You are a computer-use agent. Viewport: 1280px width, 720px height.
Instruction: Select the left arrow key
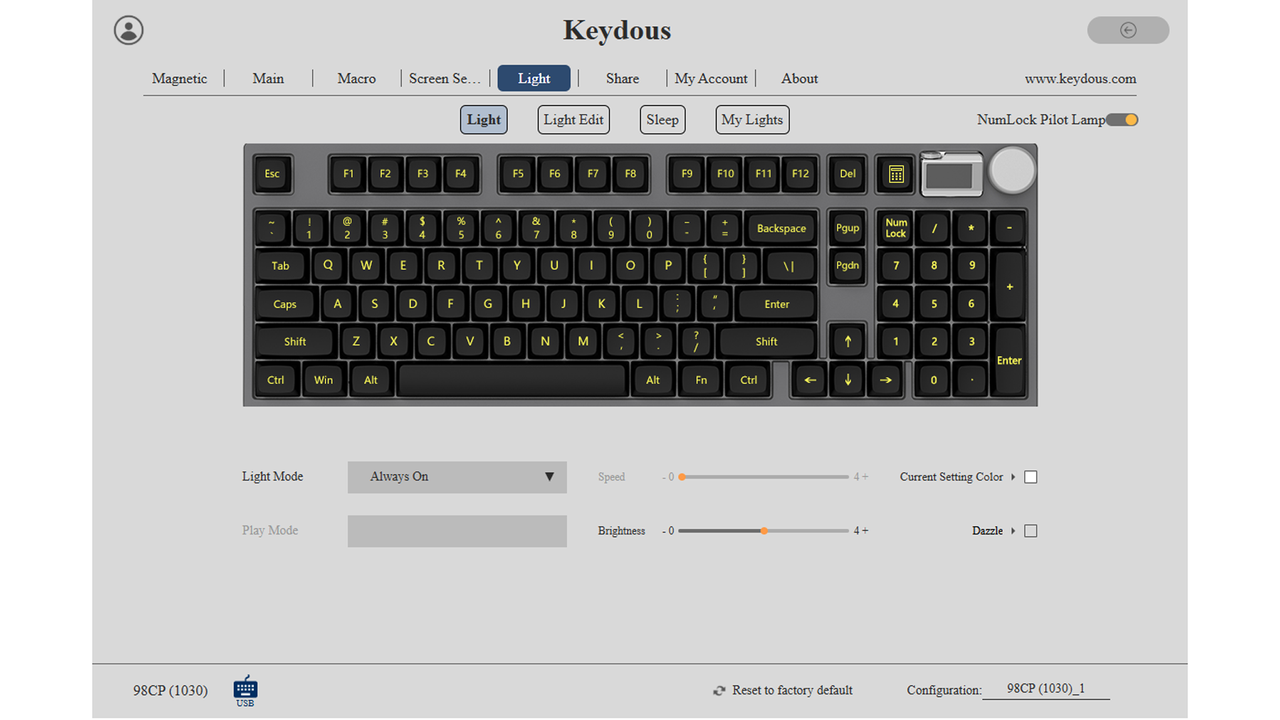810,380
